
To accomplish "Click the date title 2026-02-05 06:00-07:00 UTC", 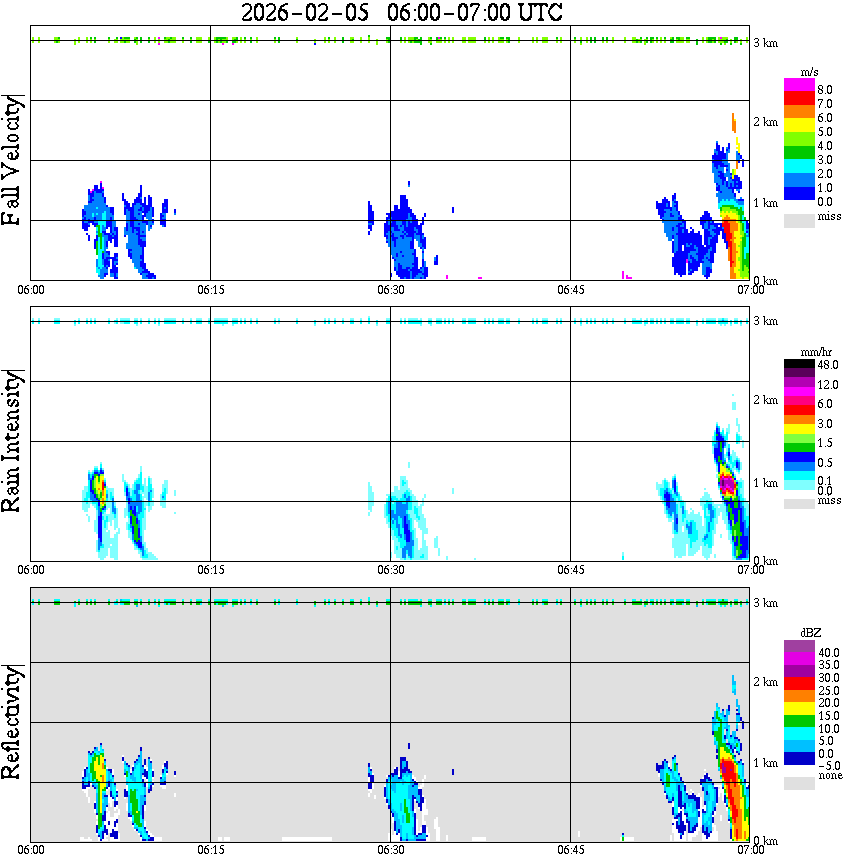I will pyautogui.click(x=402, y=12).
